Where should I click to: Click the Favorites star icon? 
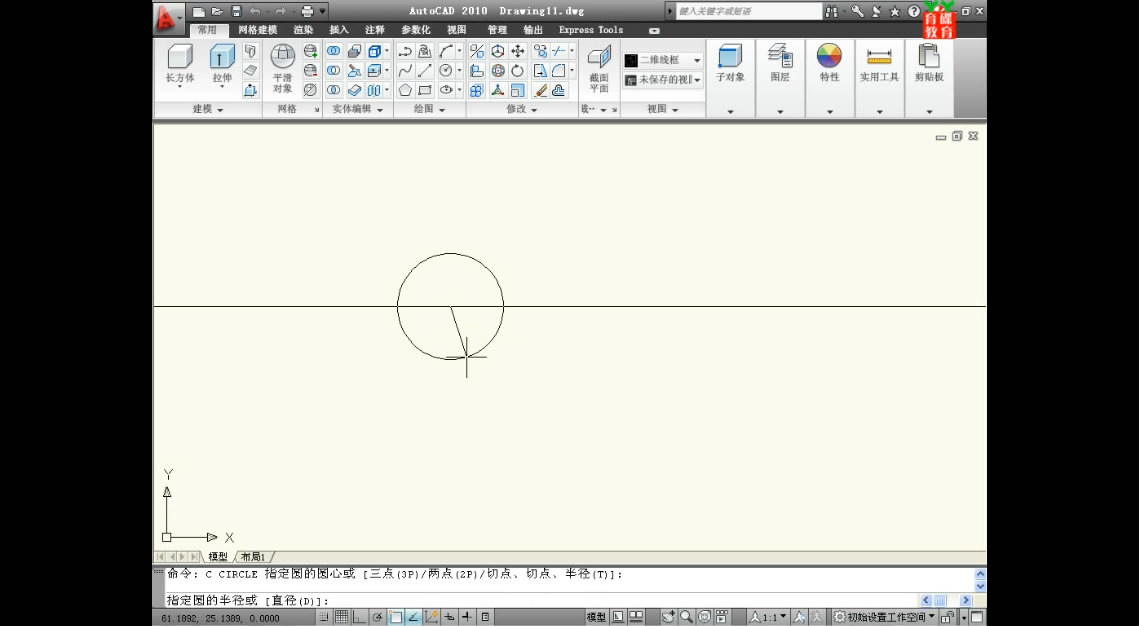894,12
